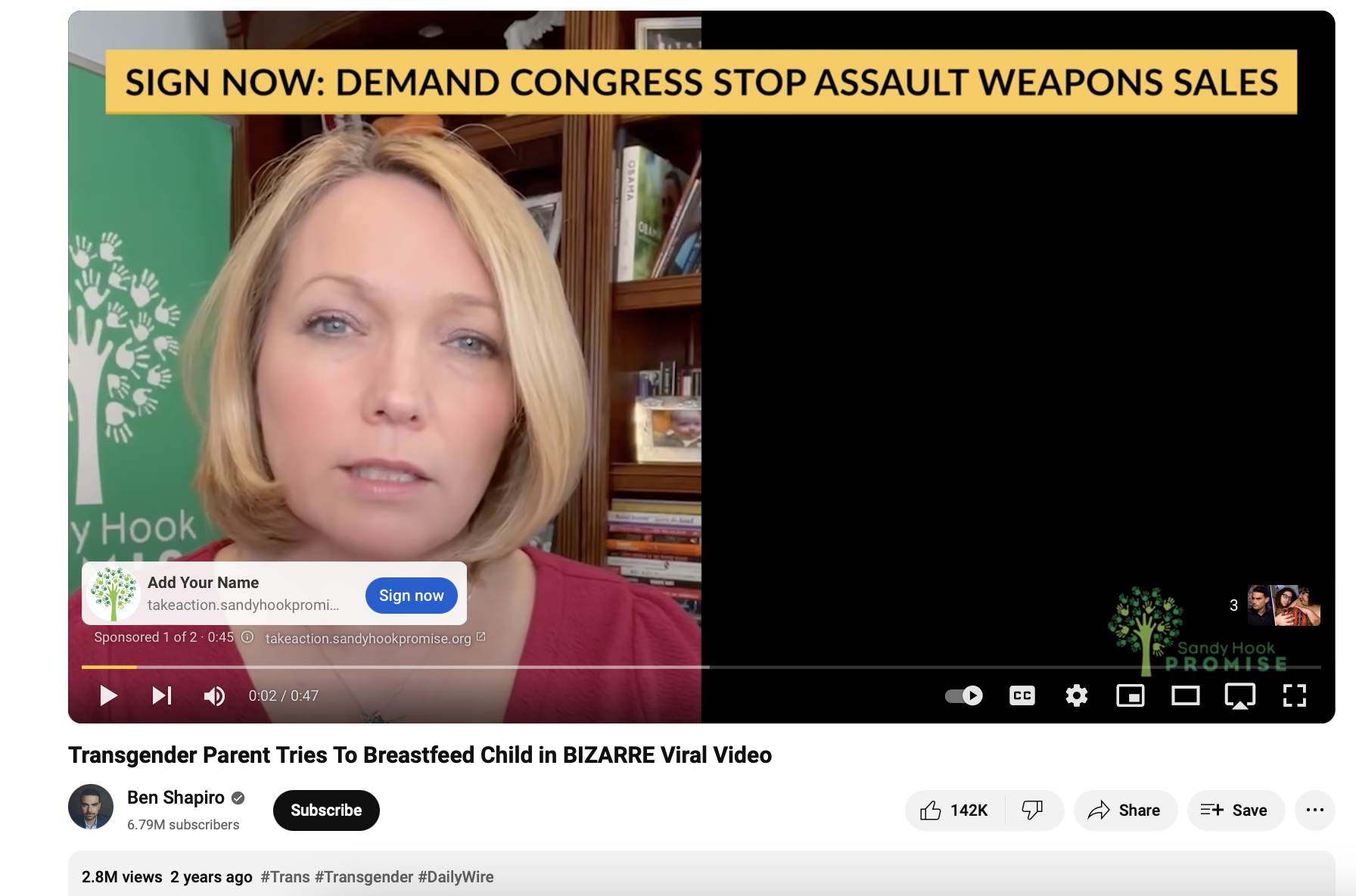The height and width of the screenshot is (896, 1356).
Task: Click the Sign now ad button
Action: coord(412,596)
